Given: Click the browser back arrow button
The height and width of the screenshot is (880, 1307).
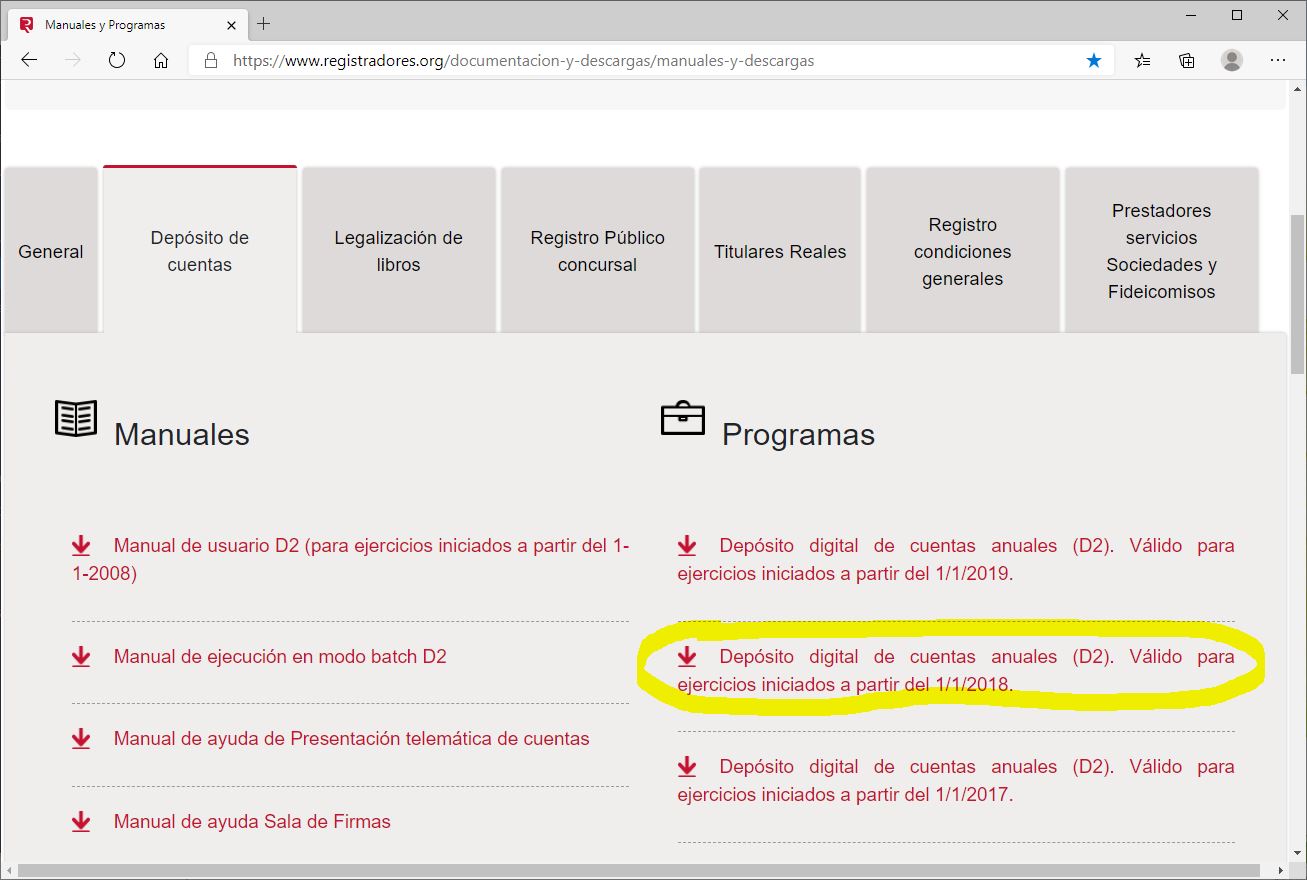Looking at the screenshot, I should 29,60.
